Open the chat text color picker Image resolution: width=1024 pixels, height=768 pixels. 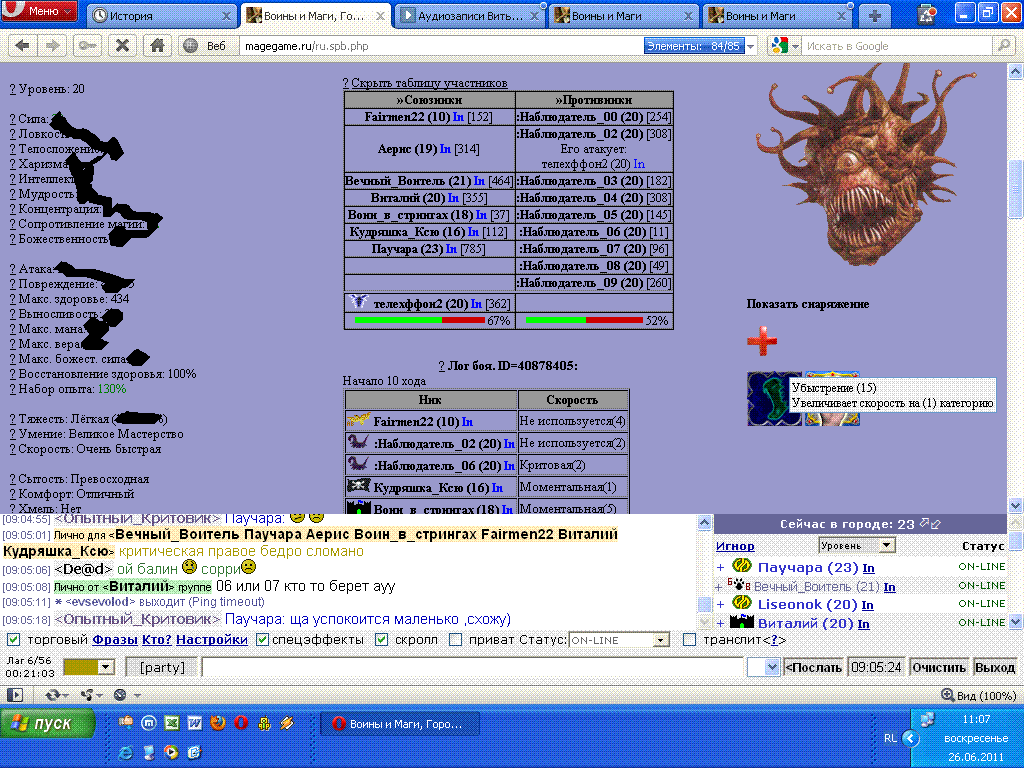(x=89, y=667)
